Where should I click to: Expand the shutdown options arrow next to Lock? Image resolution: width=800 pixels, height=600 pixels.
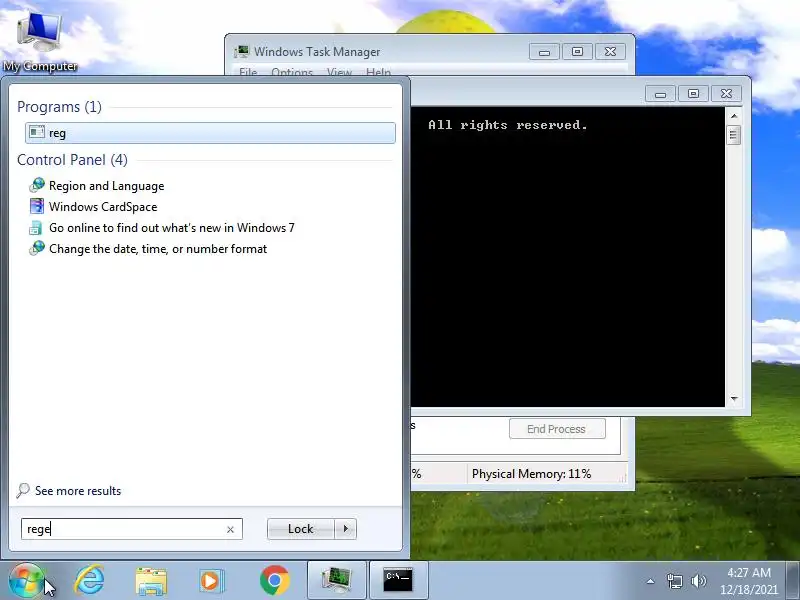[346, 529]
